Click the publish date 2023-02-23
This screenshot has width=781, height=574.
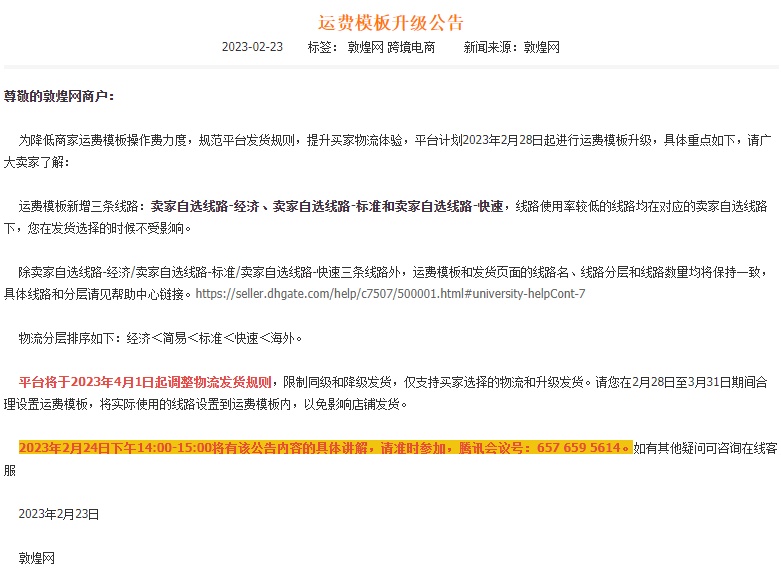pyautogui.click(x=252, y=47)
